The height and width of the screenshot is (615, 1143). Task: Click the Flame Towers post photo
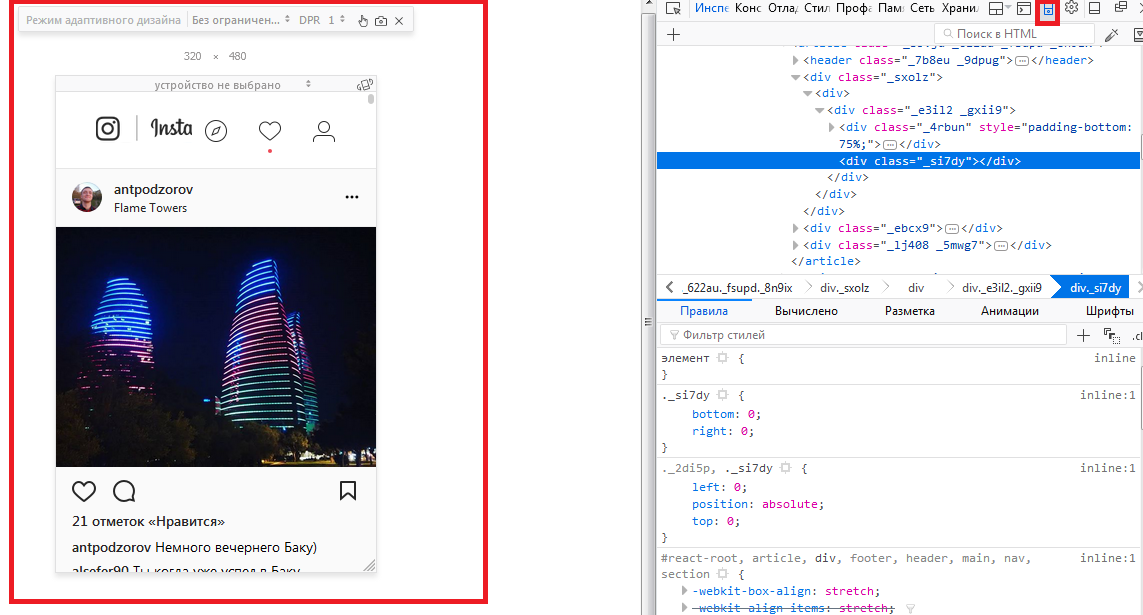pos(216,347)
